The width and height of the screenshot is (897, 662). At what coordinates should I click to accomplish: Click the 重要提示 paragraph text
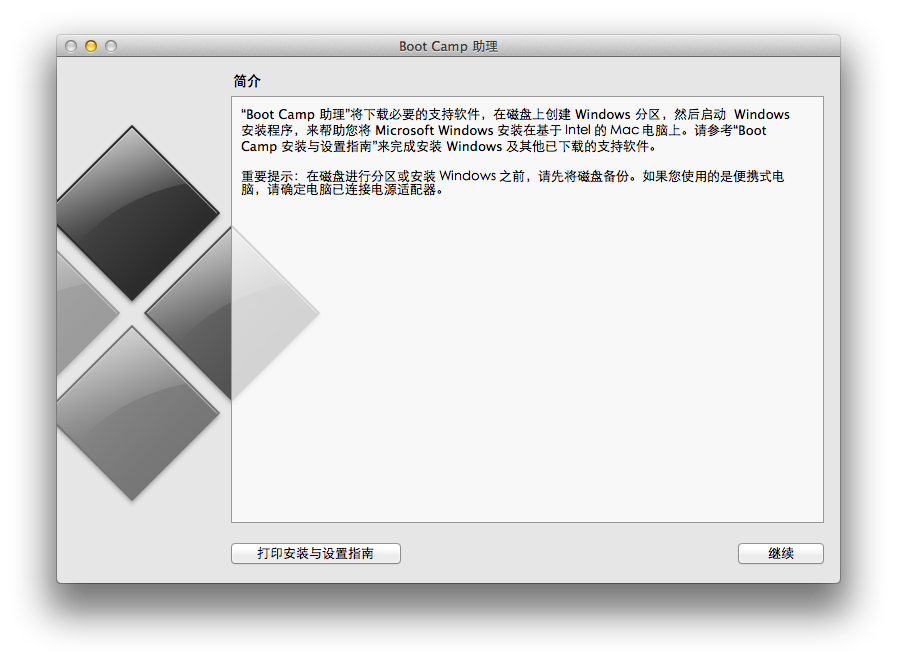point(512,183)
